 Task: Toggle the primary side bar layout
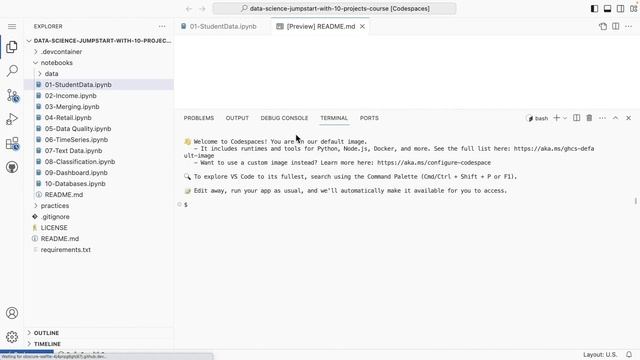click(594, 9)
